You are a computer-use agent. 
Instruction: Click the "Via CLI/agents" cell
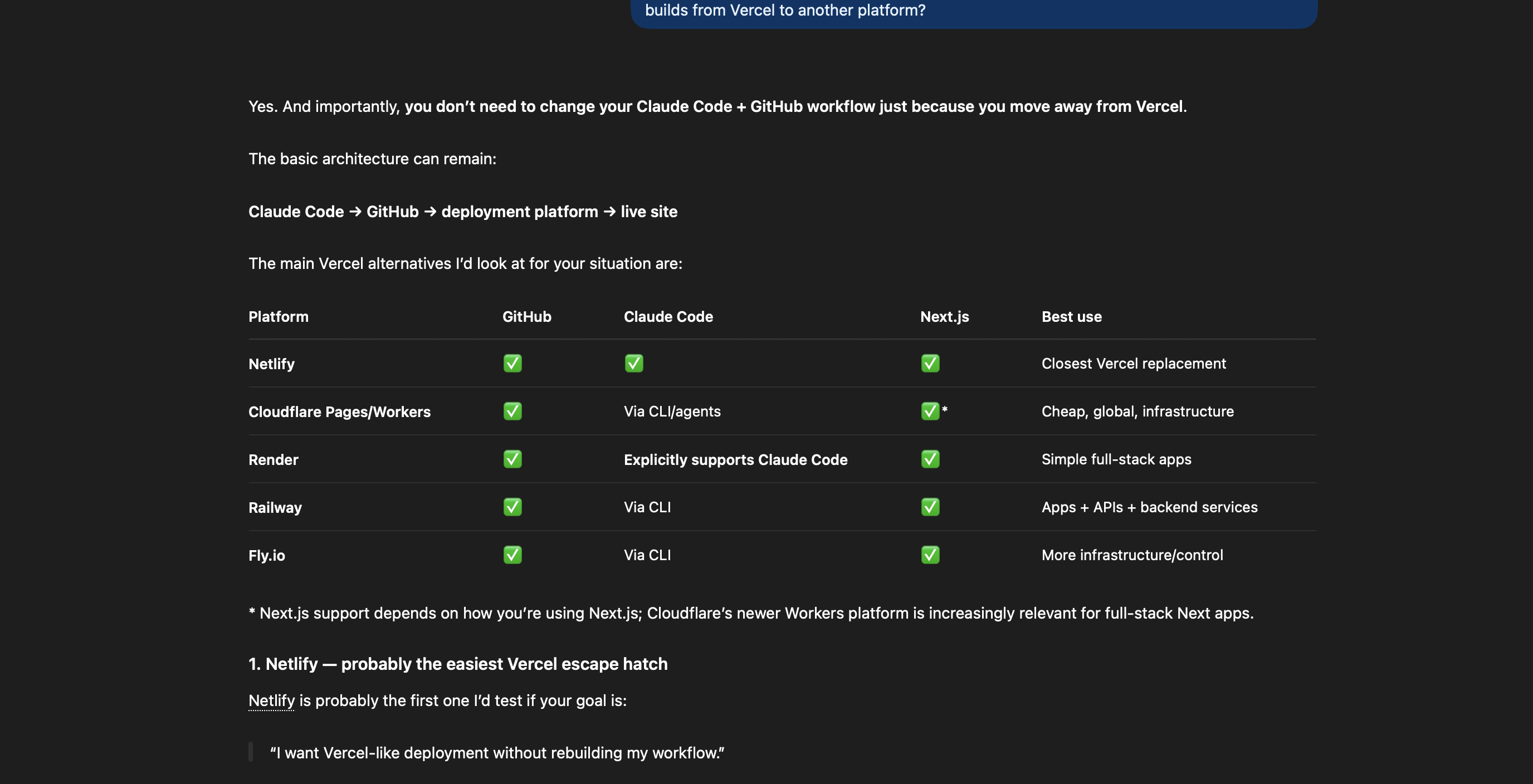[672, 411]
